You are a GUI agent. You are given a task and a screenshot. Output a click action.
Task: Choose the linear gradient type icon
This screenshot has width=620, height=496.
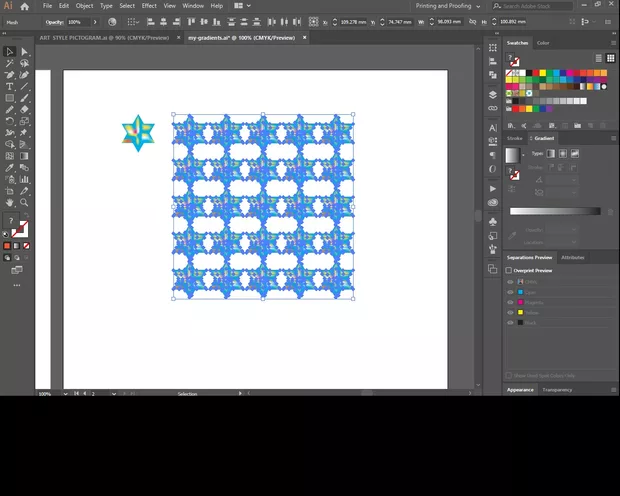551,153
